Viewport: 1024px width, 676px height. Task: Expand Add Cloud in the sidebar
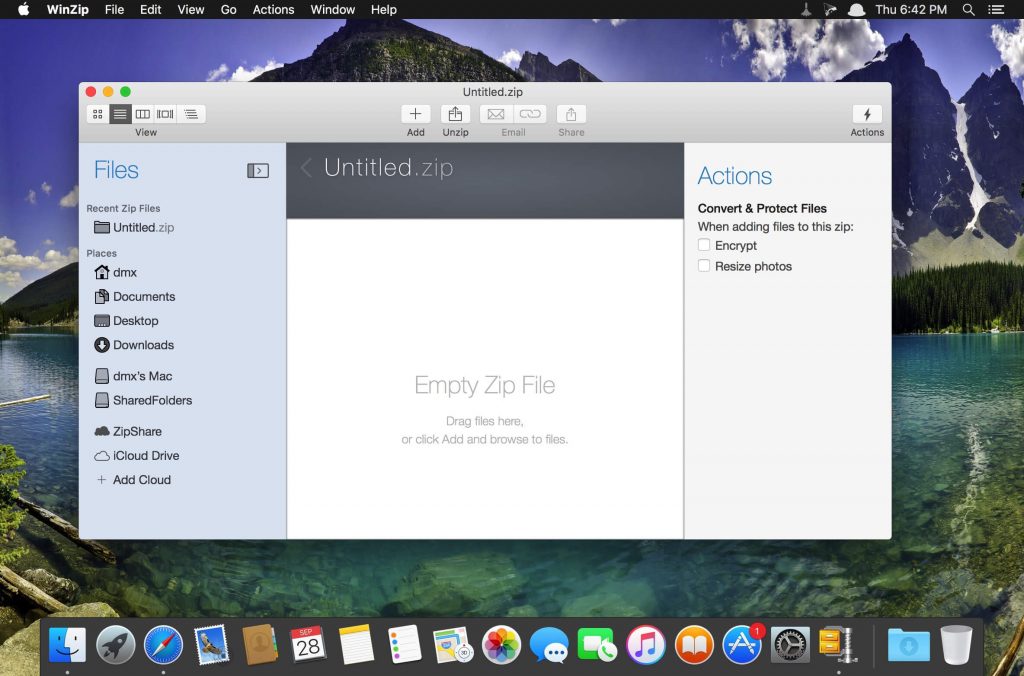(x=133, y=480)
